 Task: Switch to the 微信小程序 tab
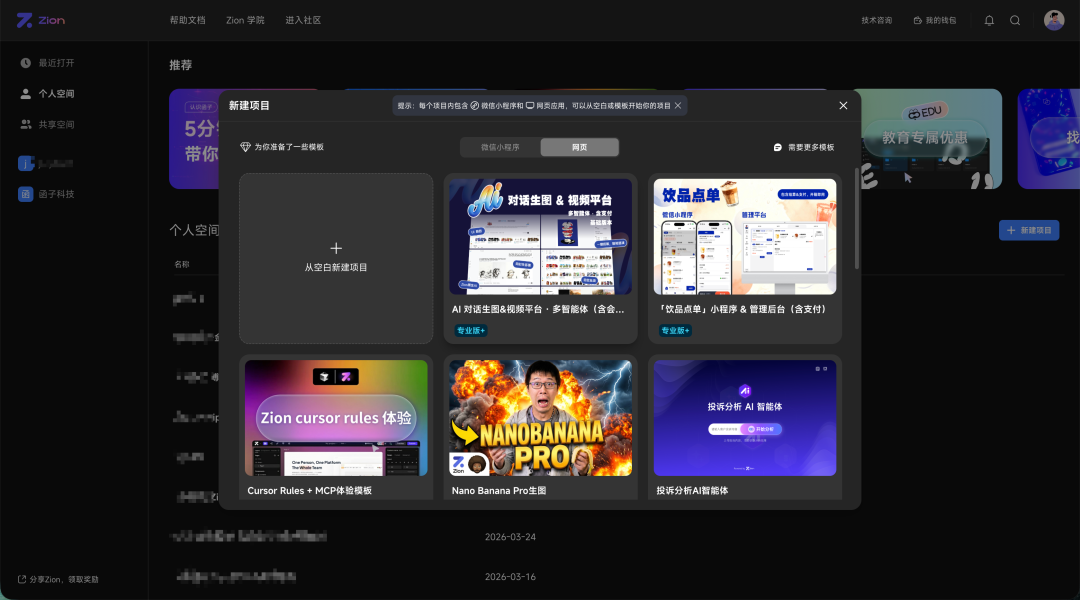click(x=500, y=147)
